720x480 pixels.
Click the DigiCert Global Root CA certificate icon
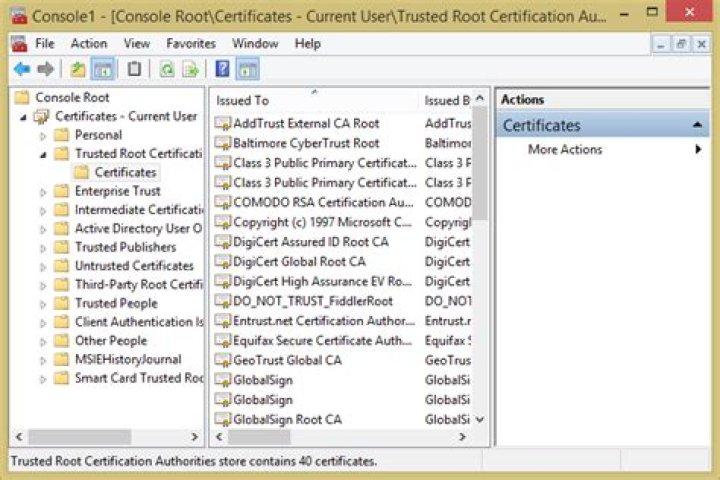(223, 262)
